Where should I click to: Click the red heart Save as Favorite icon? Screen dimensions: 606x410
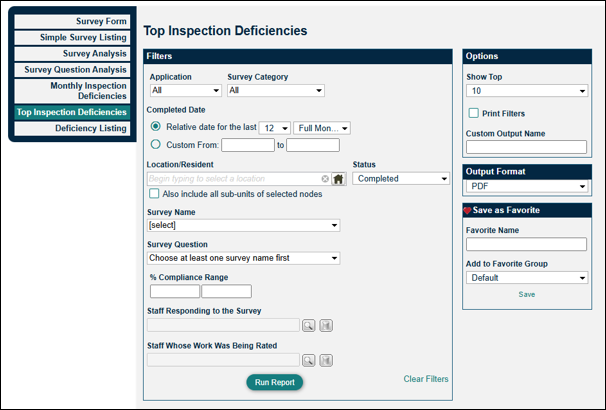(x=467, y=211)
